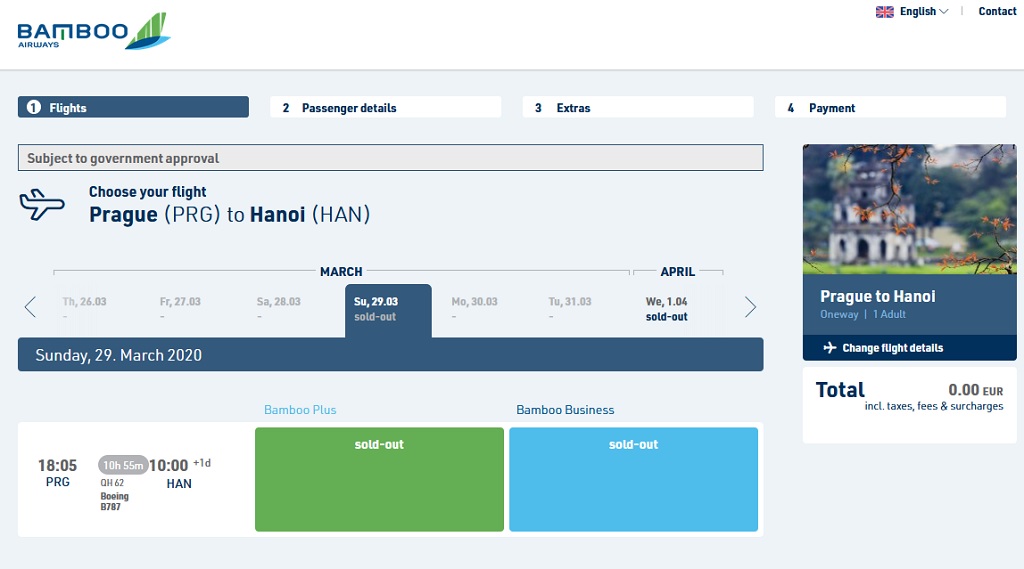This screenshot has height=569, width=1024.
Task: Click the Boeing B787 aircraft label
Action: pos(114,501)
